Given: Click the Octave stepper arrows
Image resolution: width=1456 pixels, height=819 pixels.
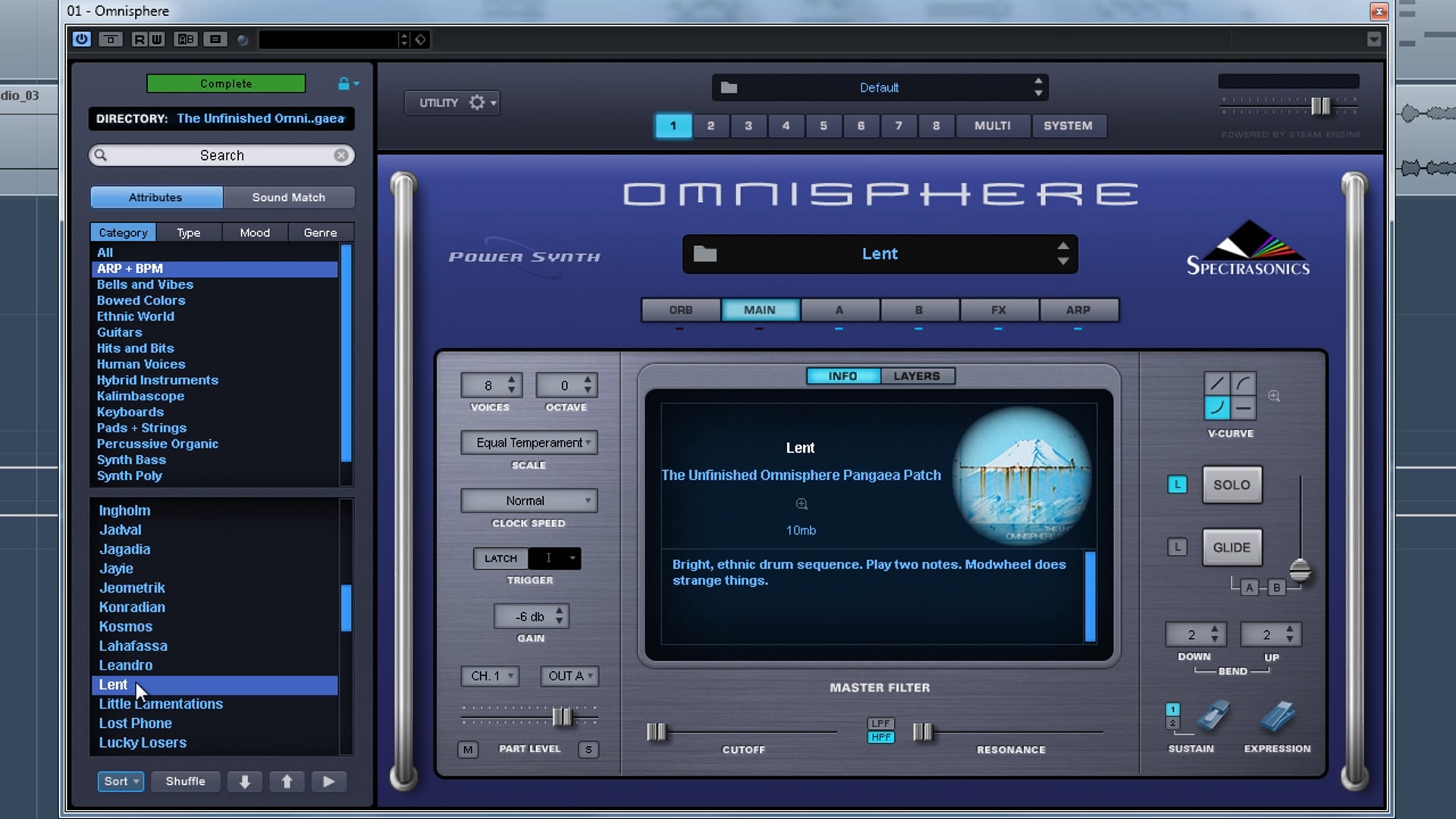Looking at the screenshot, I should tap(588, 385).
